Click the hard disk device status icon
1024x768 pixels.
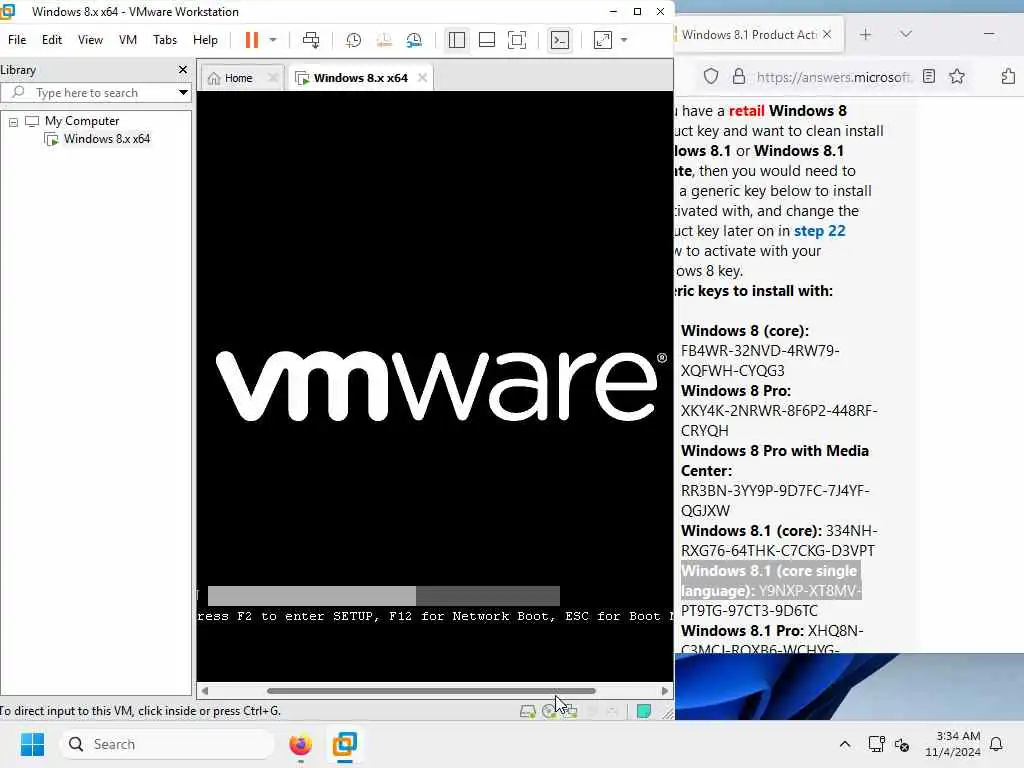(528, 711)
